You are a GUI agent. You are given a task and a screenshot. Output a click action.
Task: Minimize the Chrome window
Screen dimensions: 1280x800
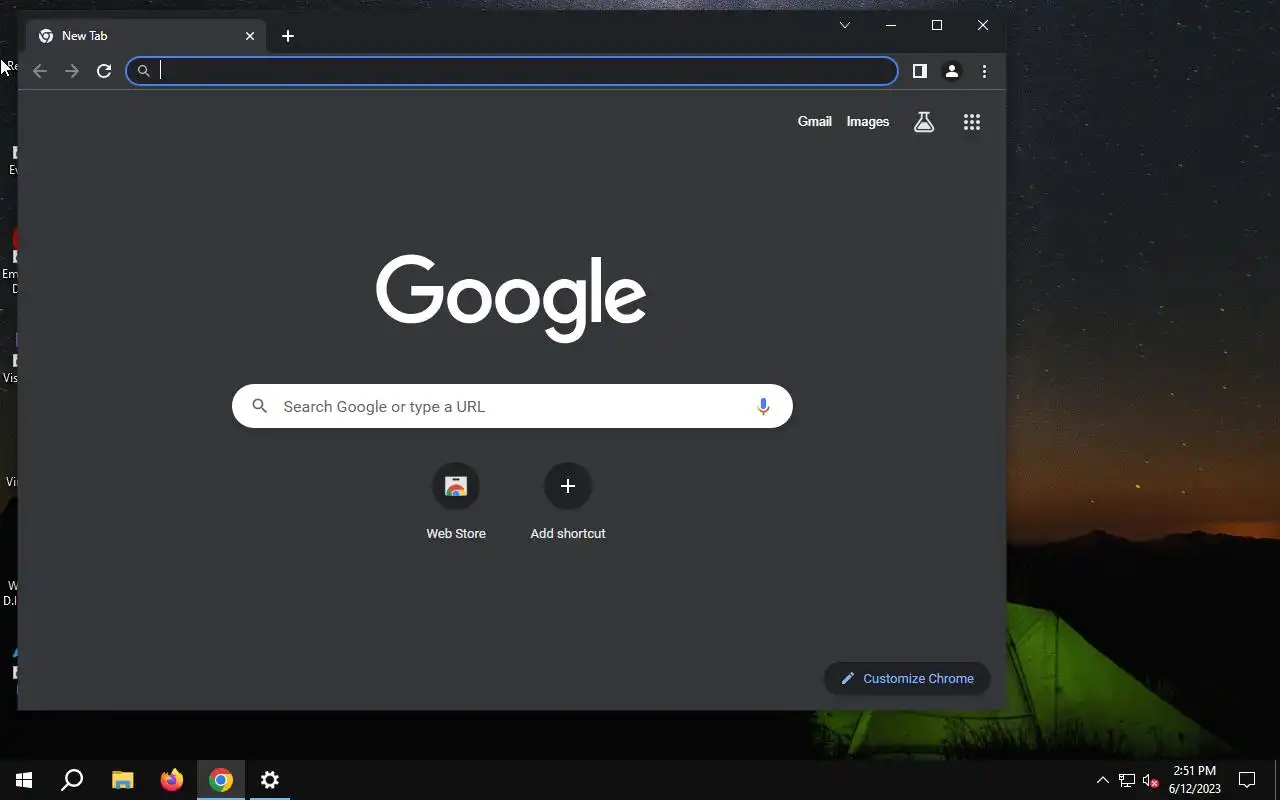pyautogui.click(x=891, y=25)
